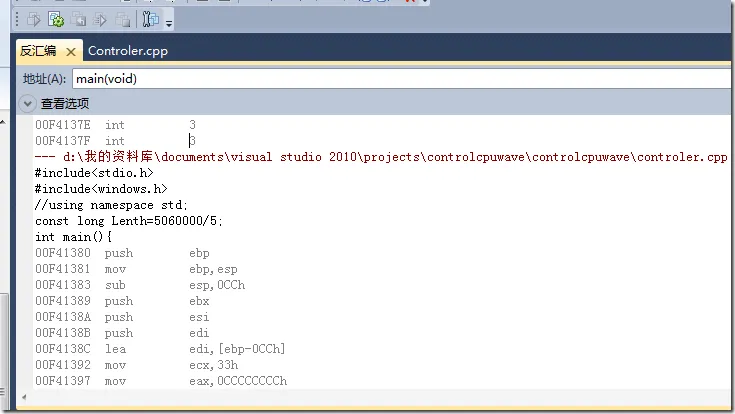Click the source path line for controler.cpp
Screen dimensions: 735x414
381,157
